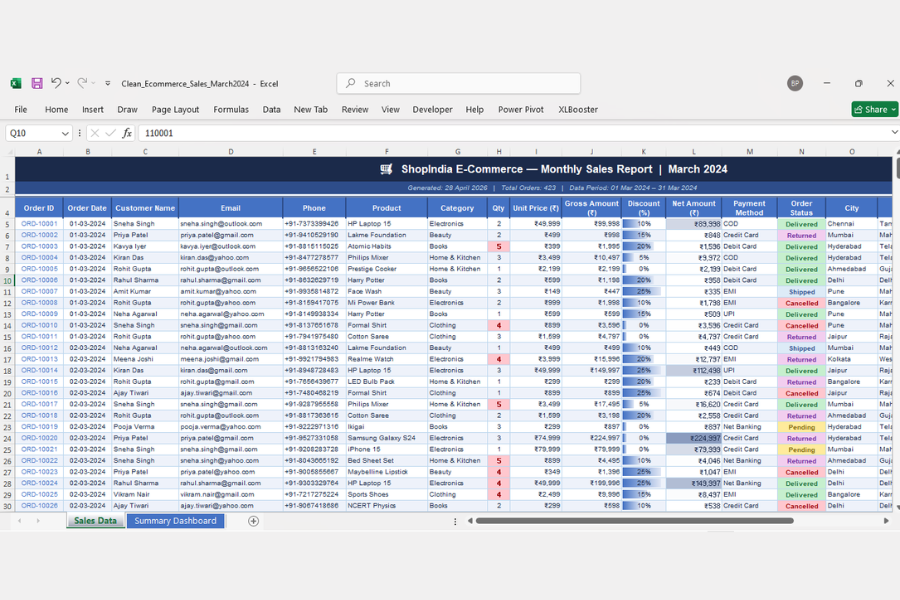This screenshot has width=900, height=600.
Task: Click order link ORD-10008
Action: point(39,303)
